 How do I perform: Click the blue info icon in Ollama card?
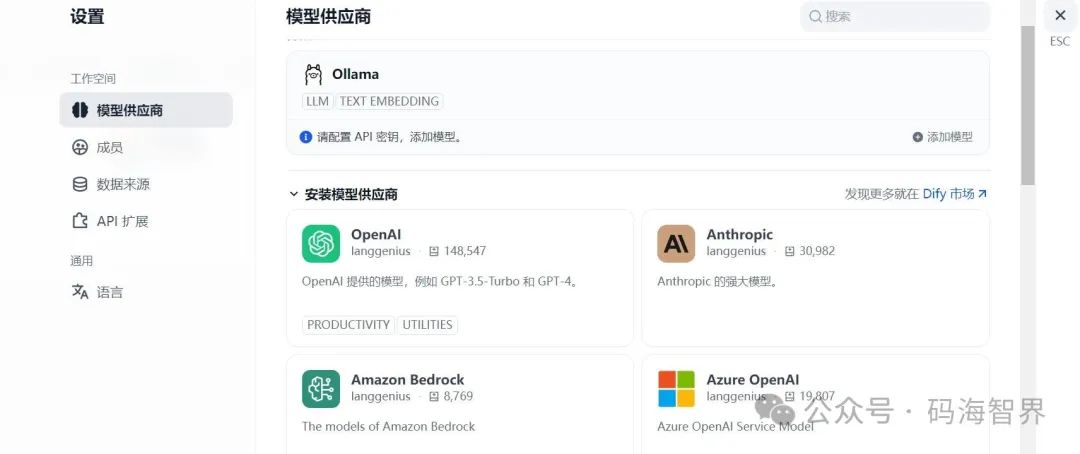pos(306,137)
